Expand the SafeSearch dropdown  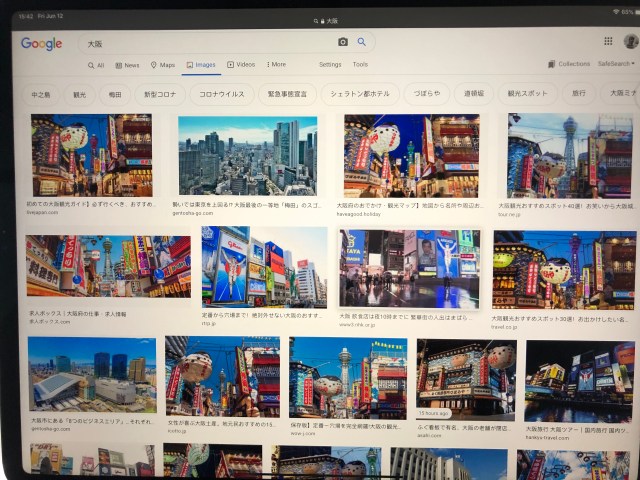coord(615,64)
